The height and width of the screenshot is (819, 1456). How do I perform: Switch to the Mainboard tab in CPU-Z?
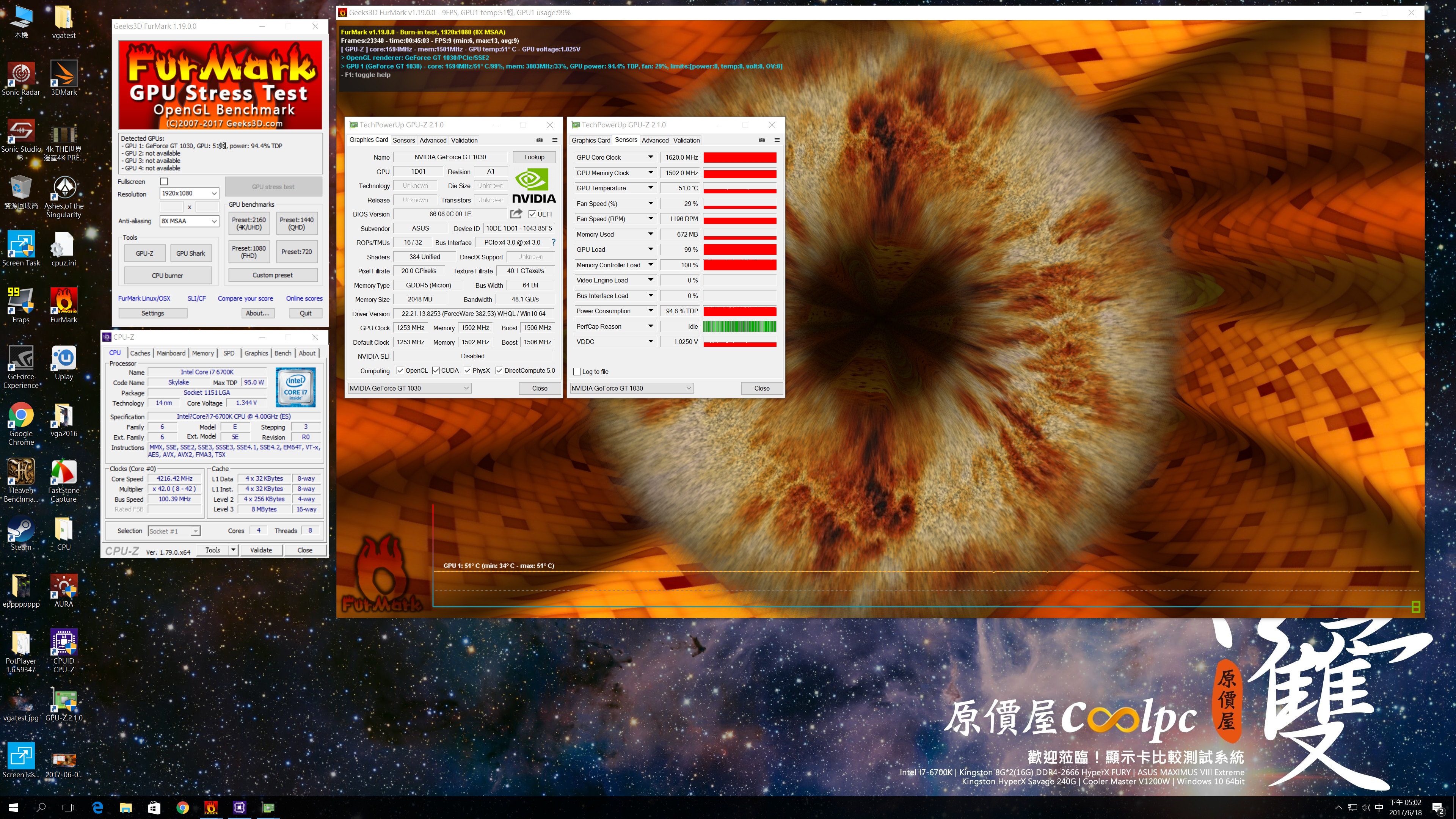click(171, 353)
